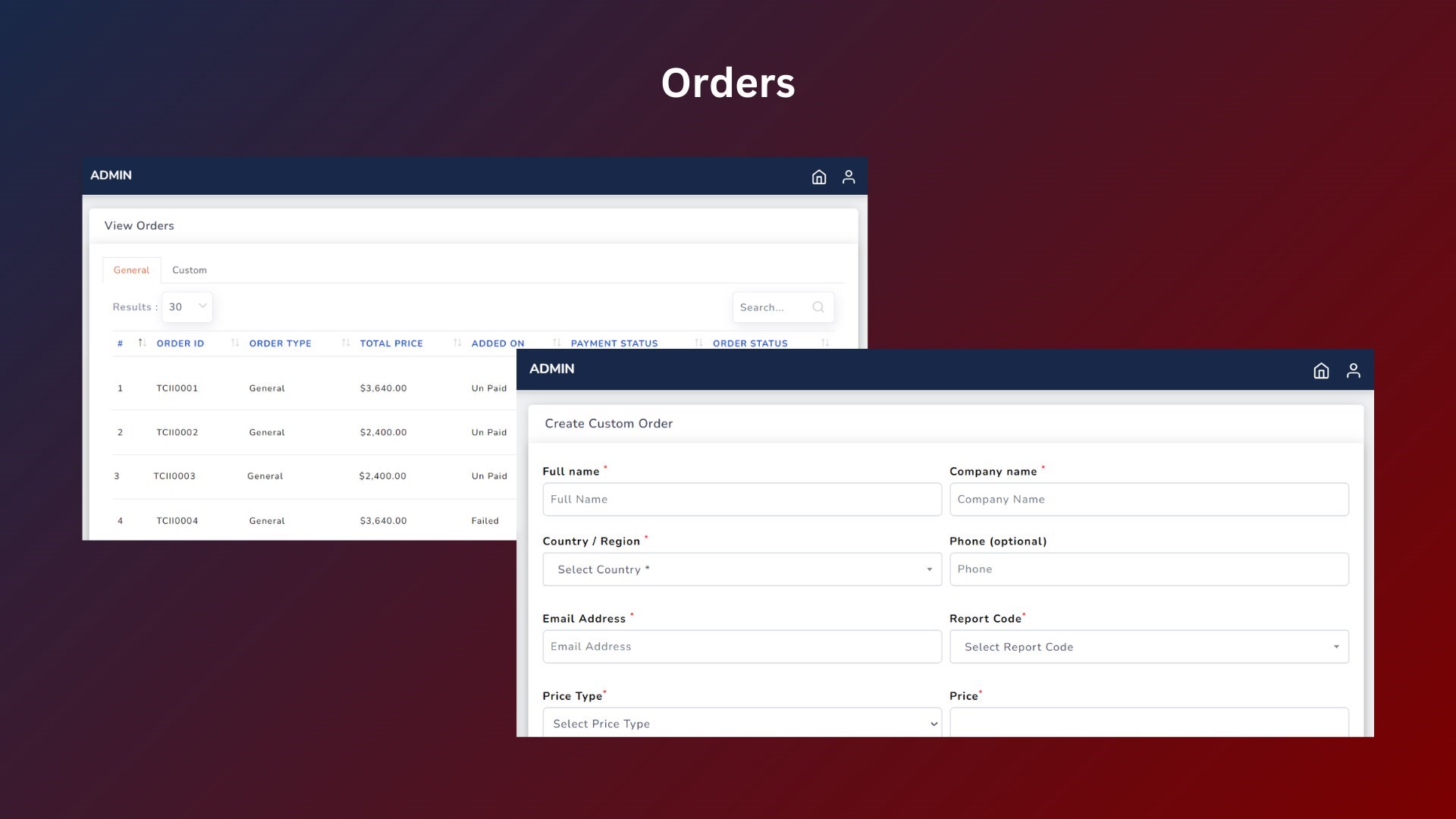
Task: Click the Full Name input field
Action: 742,499
